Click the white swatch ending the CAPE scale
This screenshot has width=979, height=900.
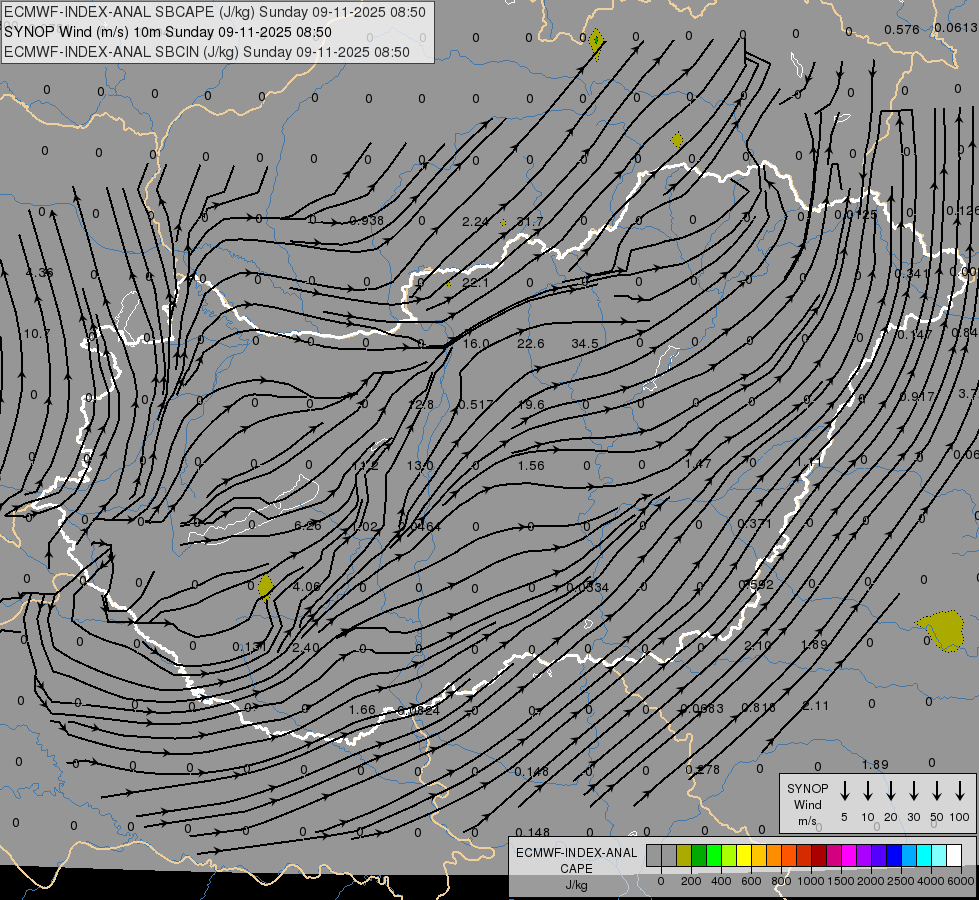[x=954, y=856]
